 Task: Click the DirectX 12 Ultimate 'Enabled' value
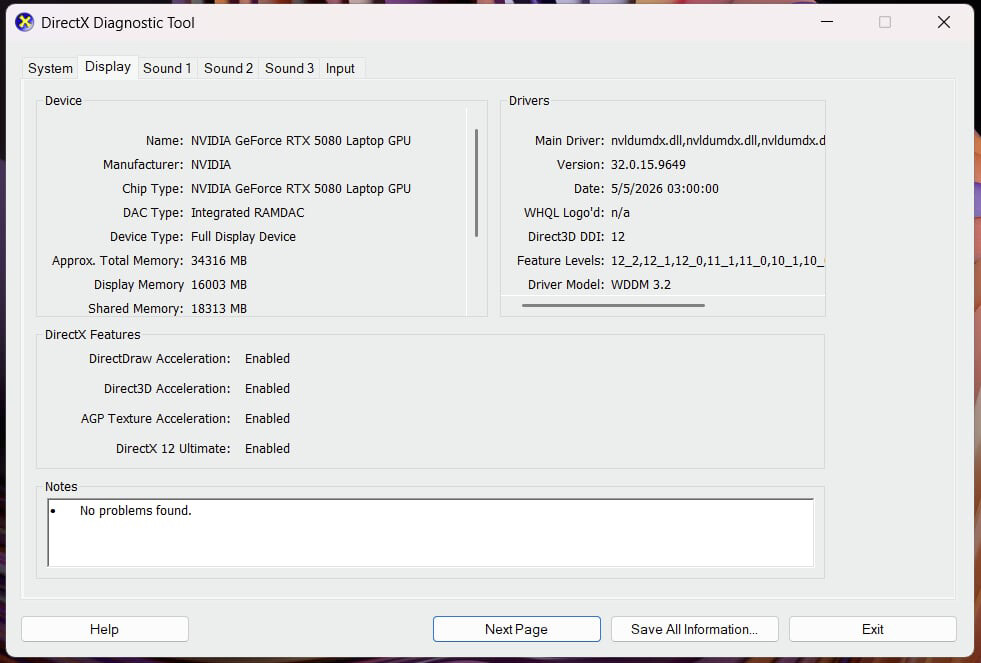(x=267, y=448)
